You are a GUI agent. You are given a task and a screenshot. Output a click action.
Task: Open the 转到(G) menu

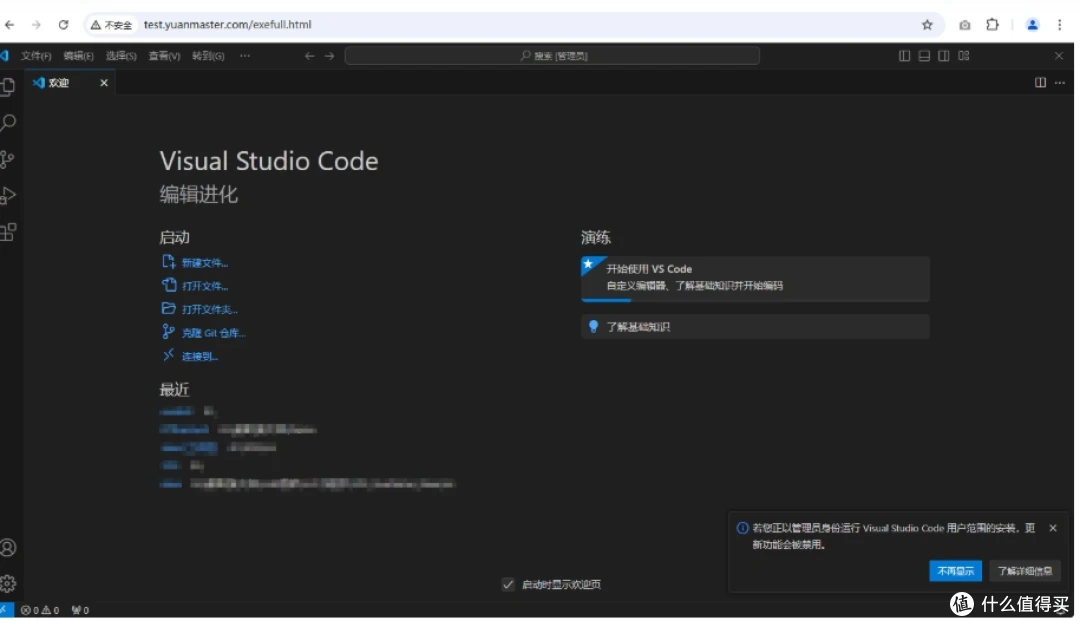(208, 56)
